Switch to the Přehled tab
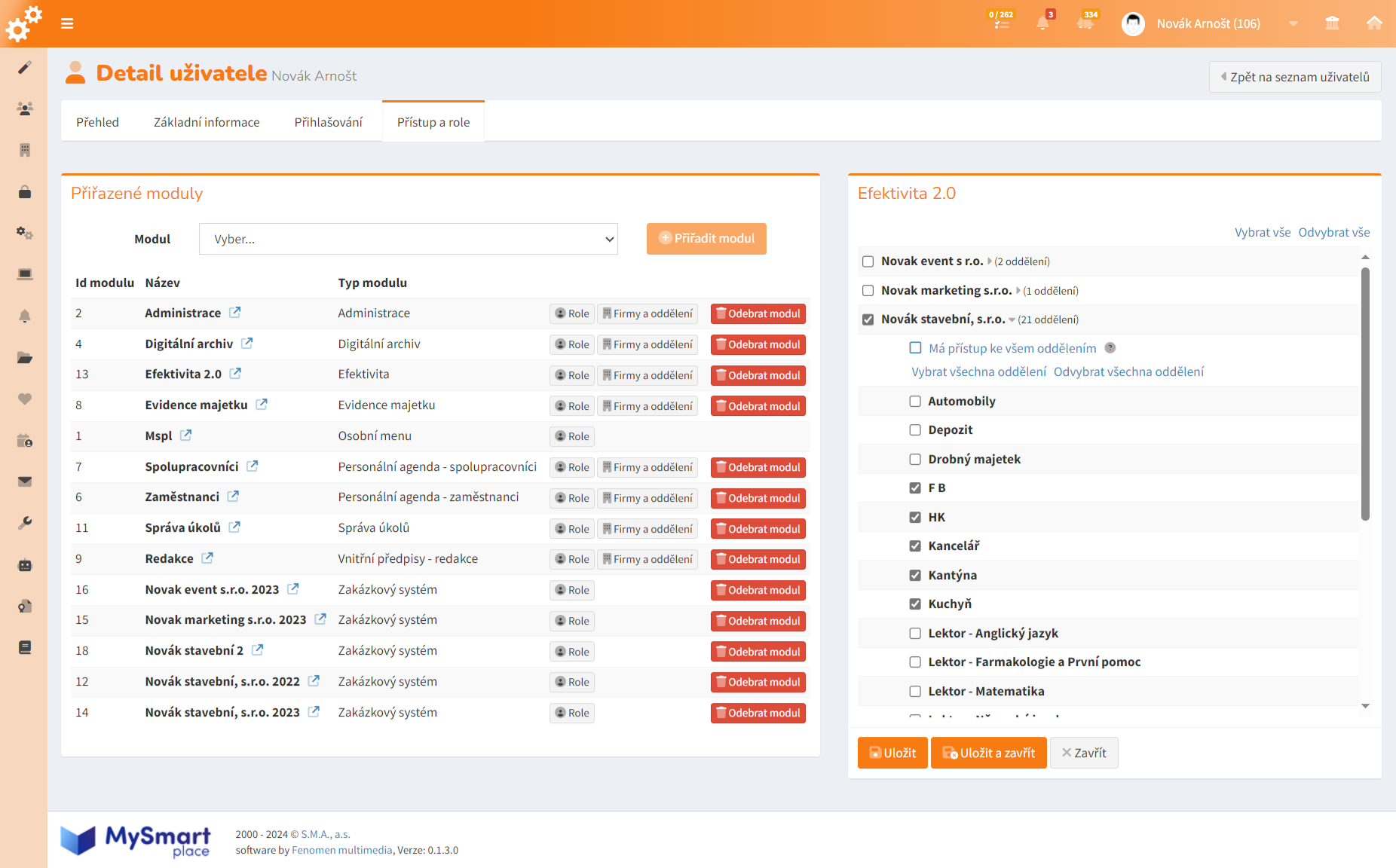The image size is (1396, 868). [x=97, y=122]
